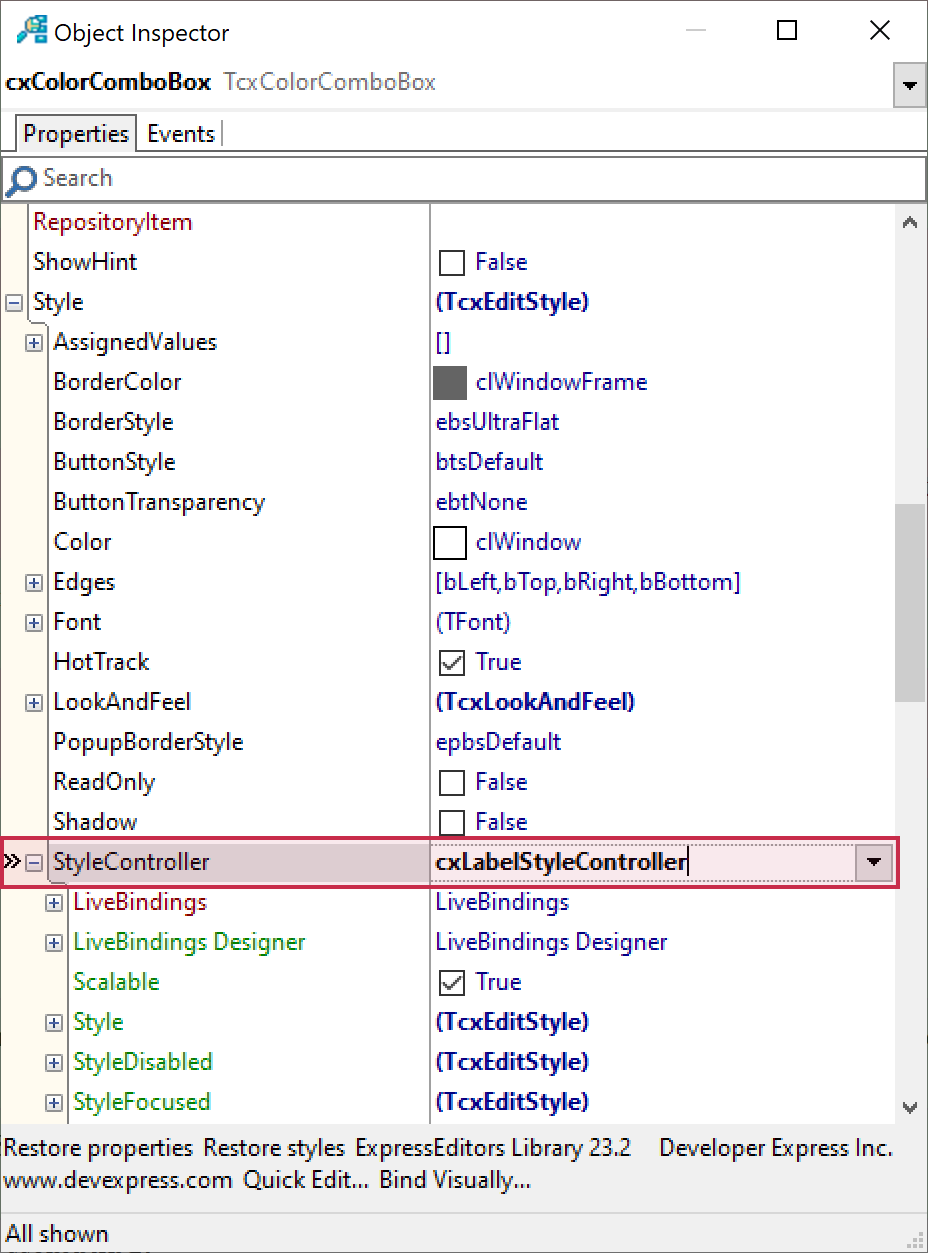This screenshot has height=1253, width=928.
Task: Click the cxLabelStyleController value field
Action: [x=642, y=862]
